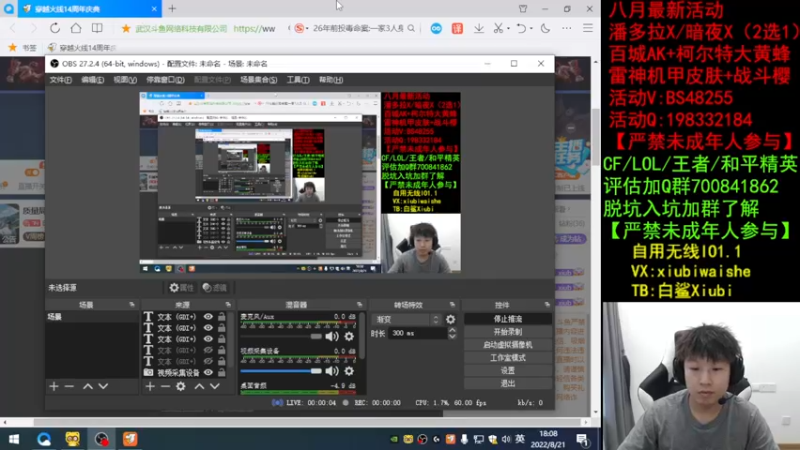The image size is (800, 450).
Task: Switch to 工作室模式
Action: click(508, 358)
